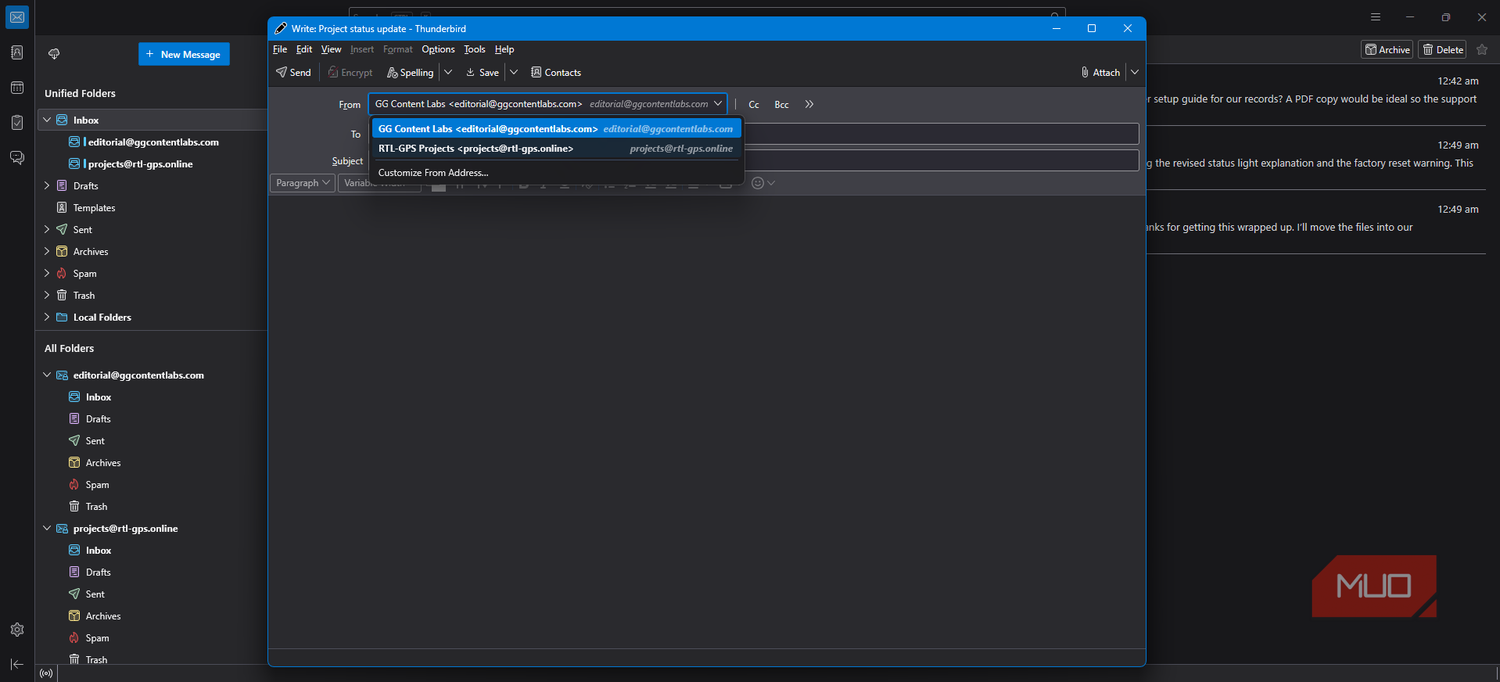This screenshot has height=682, width=1500.
Task: Collapse the Unified Inbox tree
Action: [46, 120]
